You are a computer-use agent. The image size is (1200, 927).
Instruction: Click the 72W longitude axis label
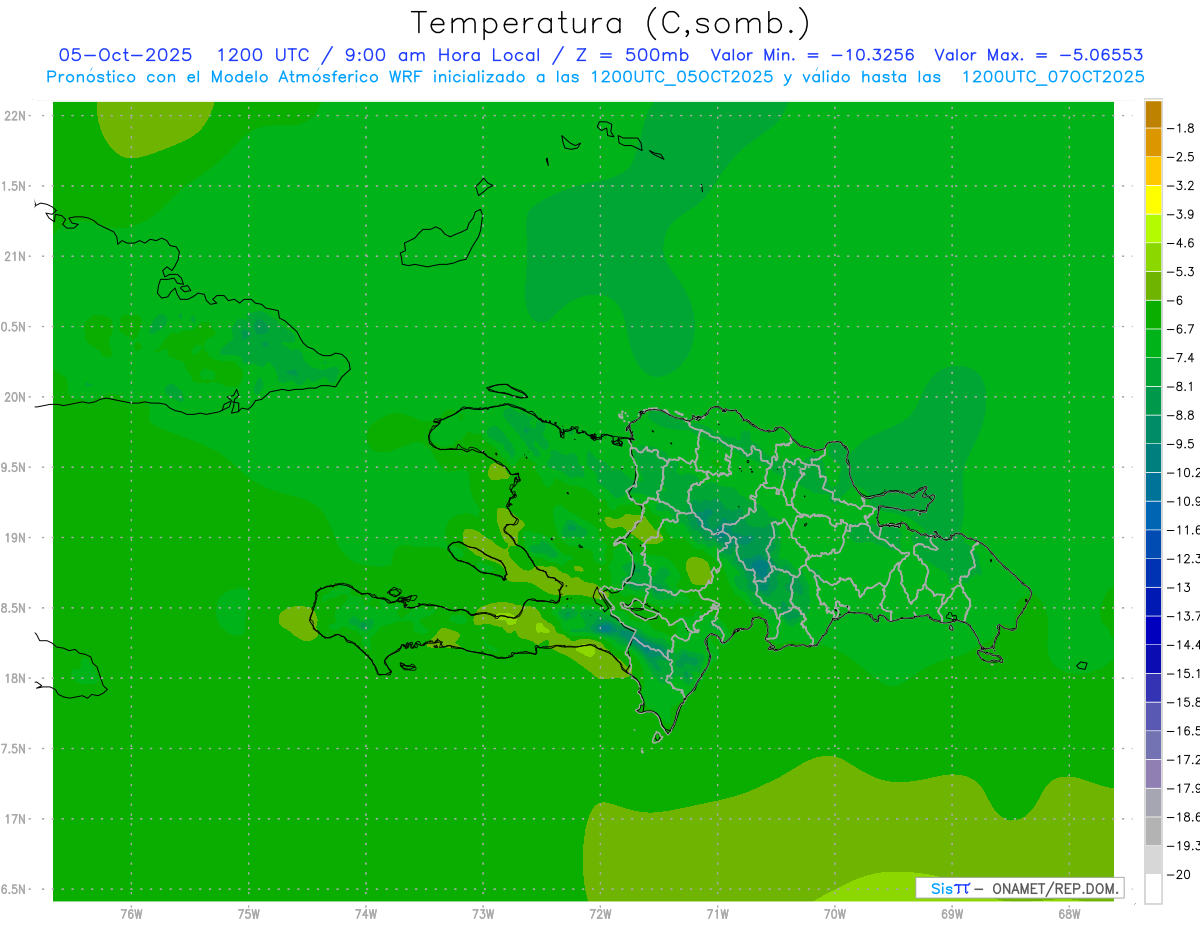(x=600, y=913)
